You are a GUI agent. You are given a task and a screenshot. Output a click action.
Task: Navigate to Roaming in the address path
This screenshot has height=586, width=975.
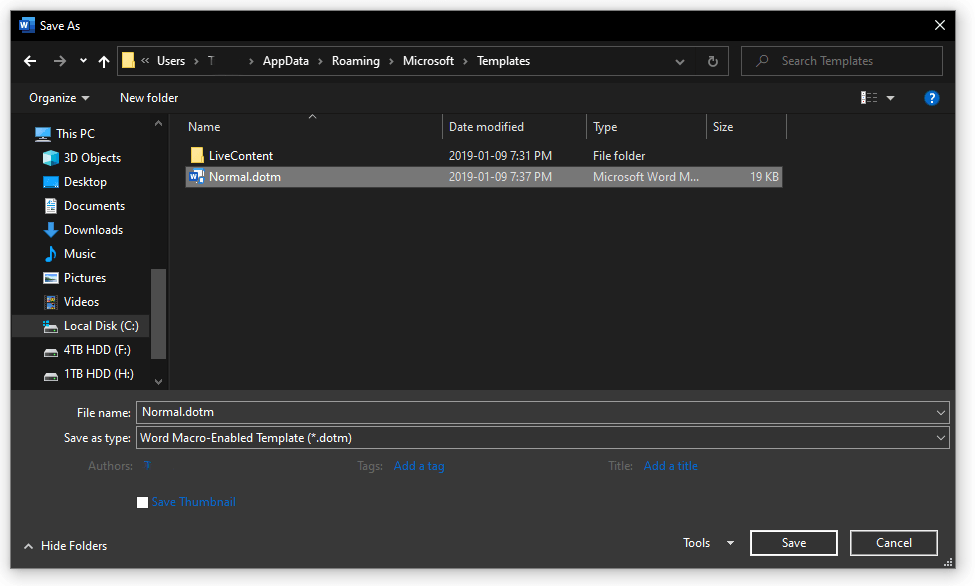click(356, 61)
